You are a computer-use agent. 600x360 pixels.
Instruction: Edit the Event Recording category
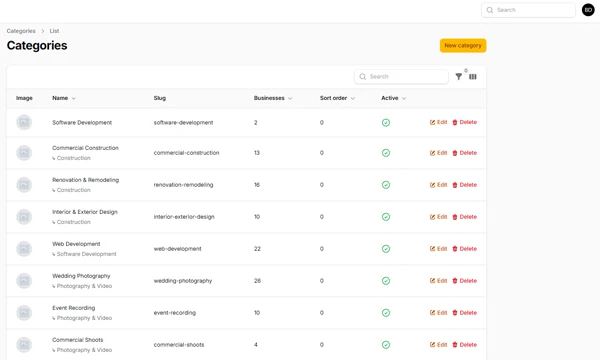[439, 313]
